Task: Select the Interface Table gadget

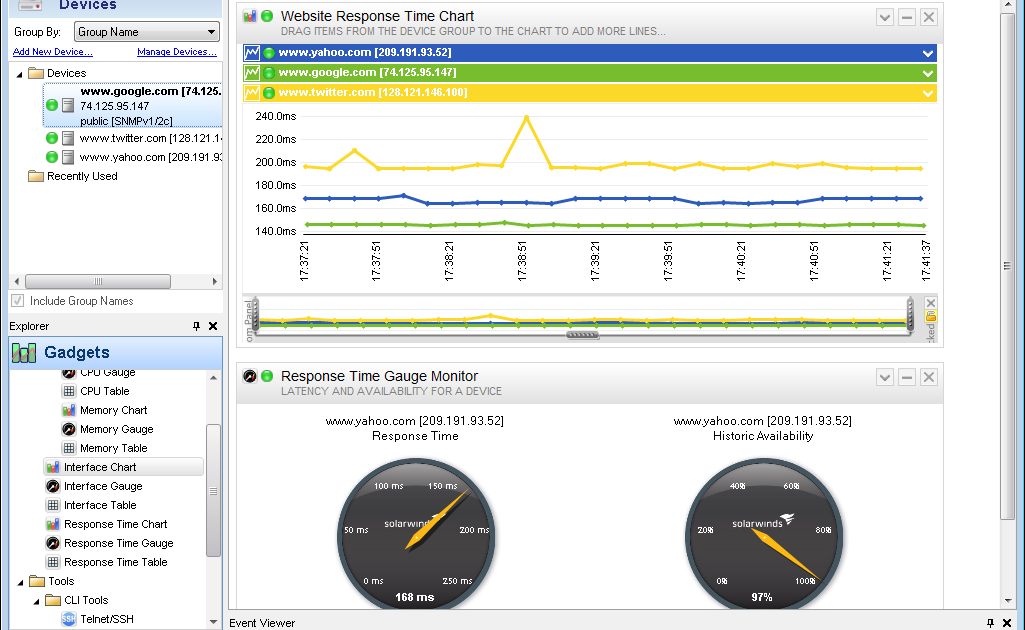Action: pyautogui.click(x=100, y=505)
